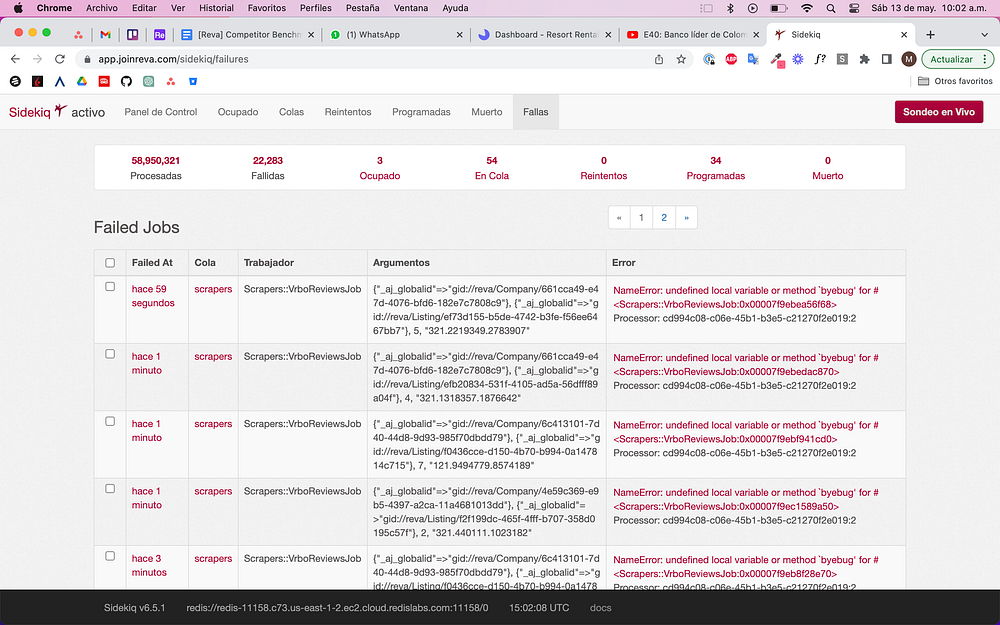Image resolution: width=1000 pixels, height=625 pixels.
Task: Click the AdBlock Plus extension icon
Action: pos(732,59)
